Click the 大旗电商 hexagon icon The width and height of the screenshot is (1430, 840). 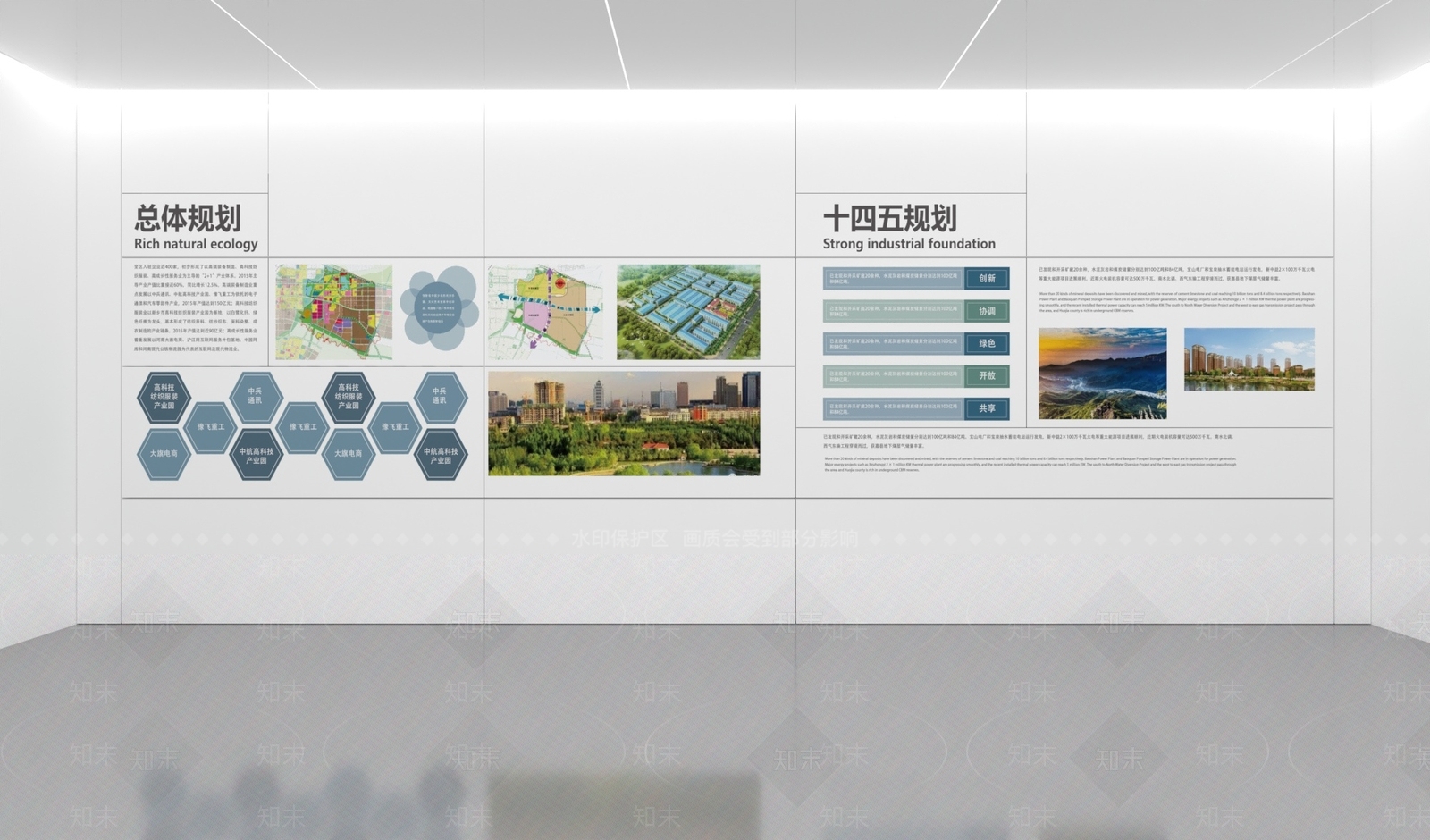(x=164, y=454)
